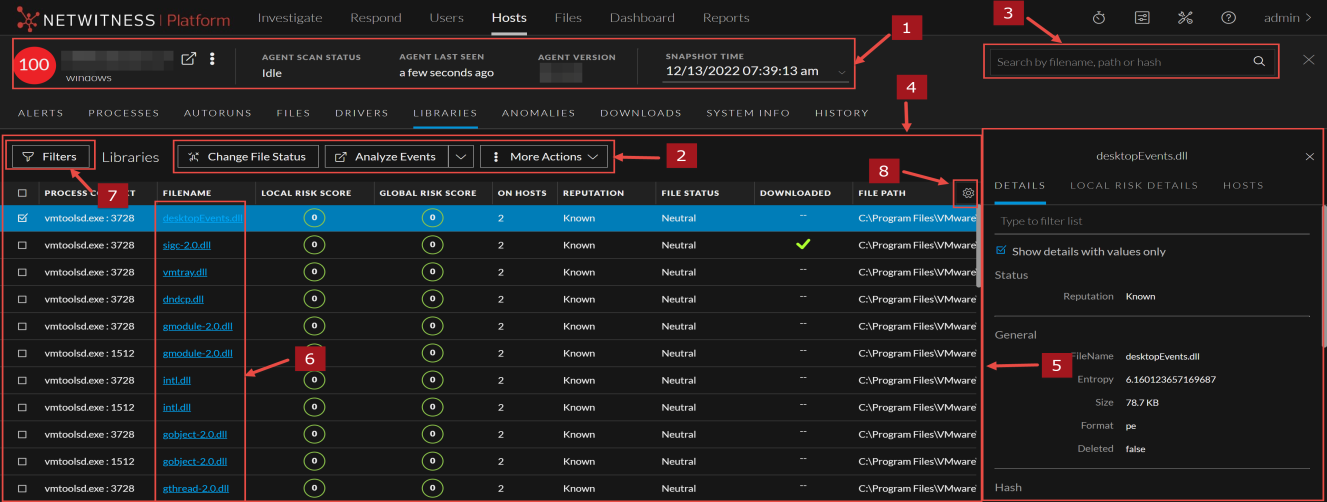Viewport: 1327px width, 502px height.
Task: Toggle the select-all checkbox in table header
Action: (x=22, y=193)
